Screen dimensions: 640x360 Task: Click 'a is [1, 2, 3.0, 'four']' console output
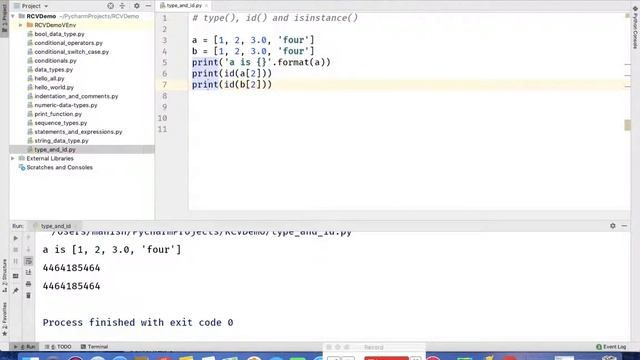click(x=112, y=249)
